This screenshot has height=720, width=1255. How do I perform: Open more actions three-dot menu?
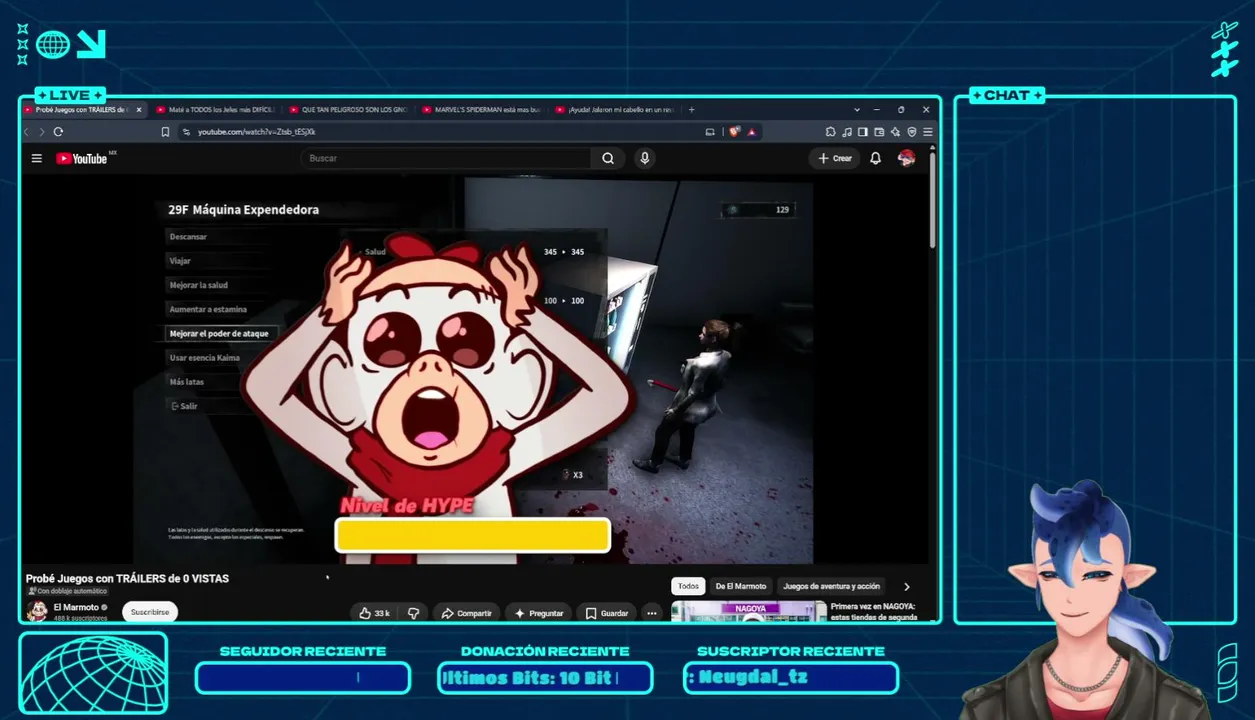coord(652,613)
